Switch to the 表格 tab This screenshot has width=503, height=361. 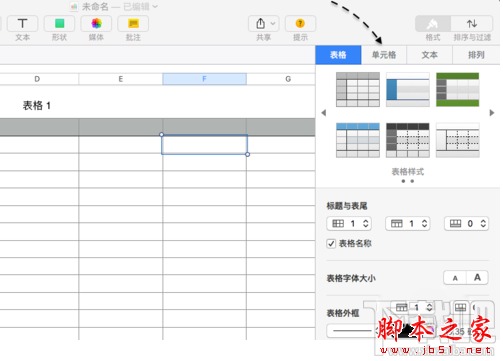(338, 55)
